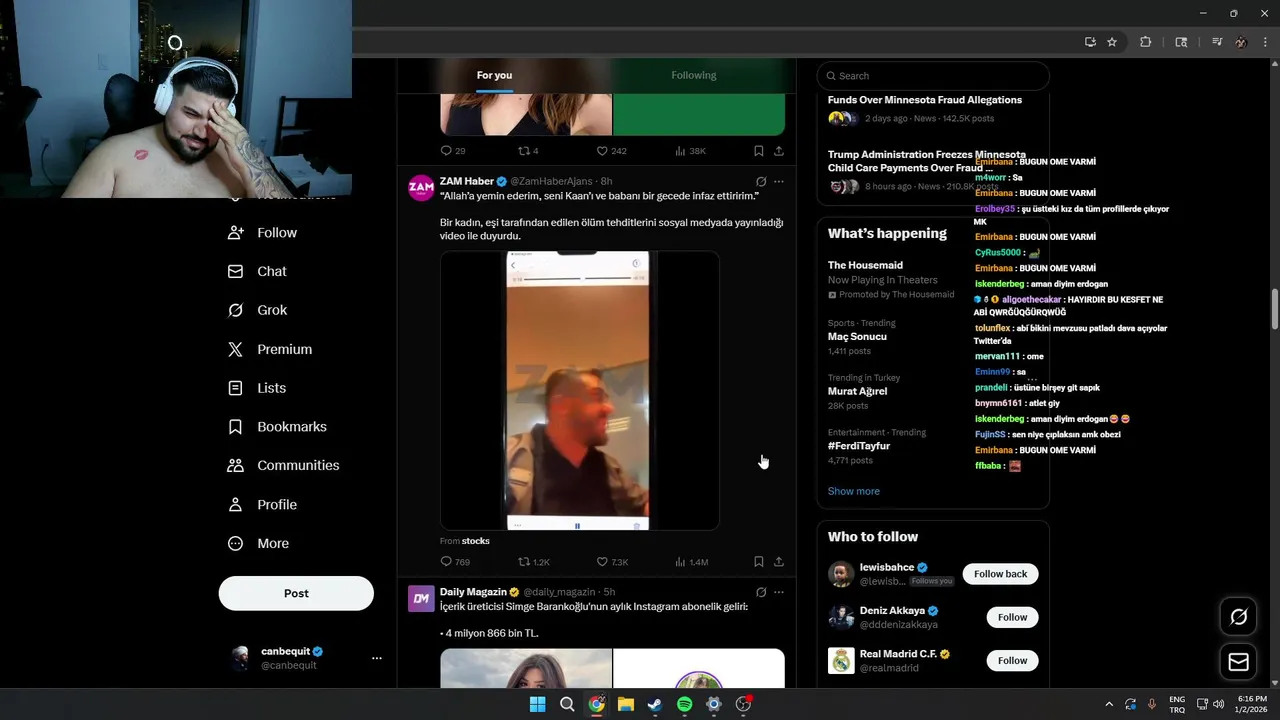Viewport: 1280px width, 720px height.
Task: Open the 6:16 PM clock
Action: pos(1252,704)
